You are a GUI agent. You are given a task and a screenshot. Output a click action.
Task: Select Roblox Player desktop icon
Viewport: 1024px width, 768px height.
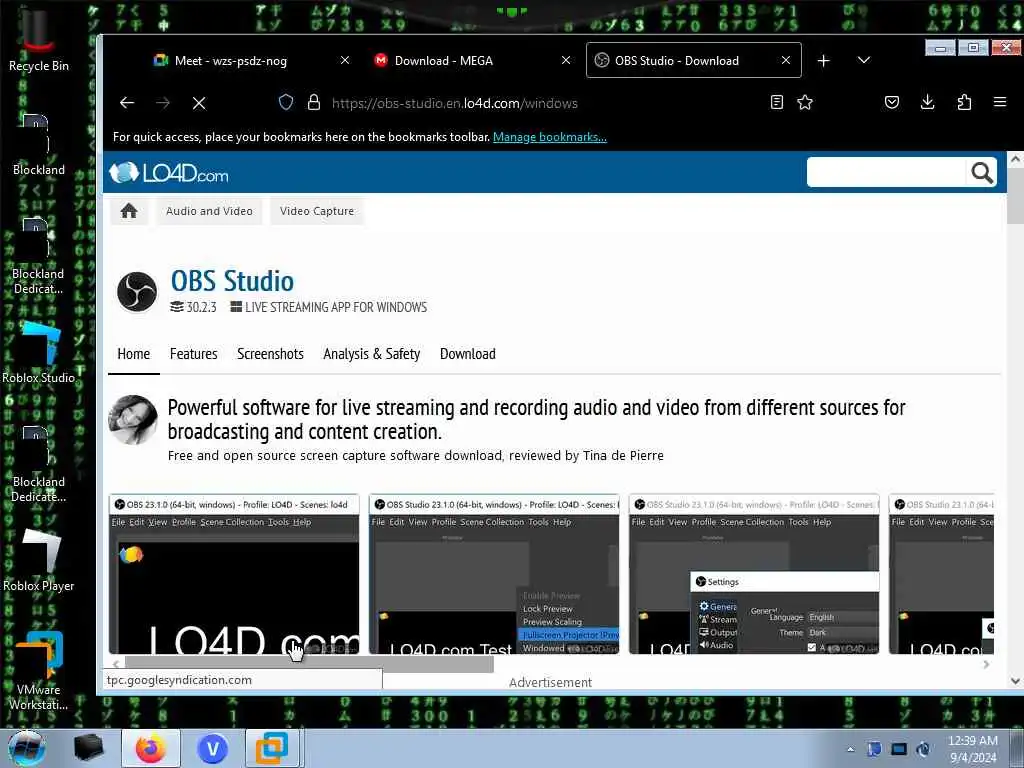pyautogui.click(x=39, y=560)
